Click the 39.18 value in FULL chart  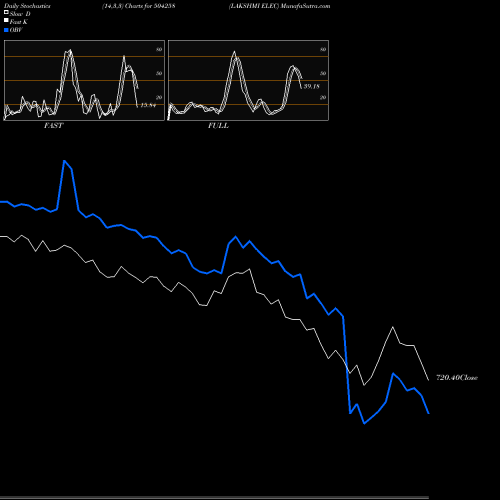[312, 86]
